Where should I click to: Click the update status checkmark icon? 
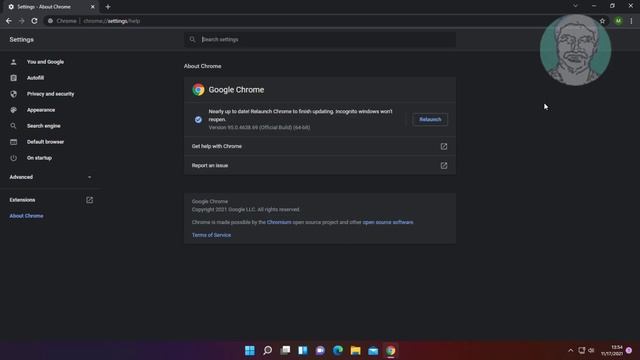tap(198, 120)
